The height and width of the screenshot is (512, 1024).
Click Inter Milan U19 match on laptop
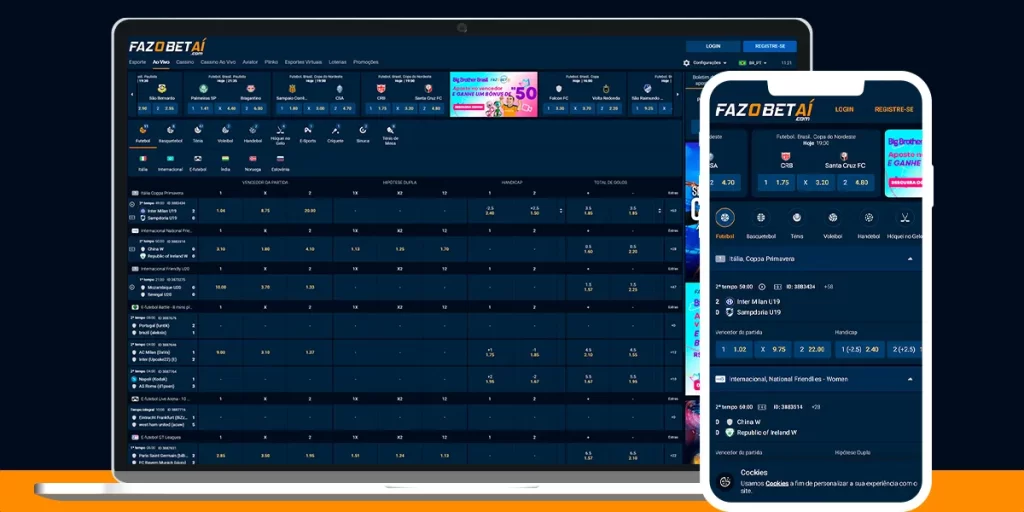pos(162,211)
